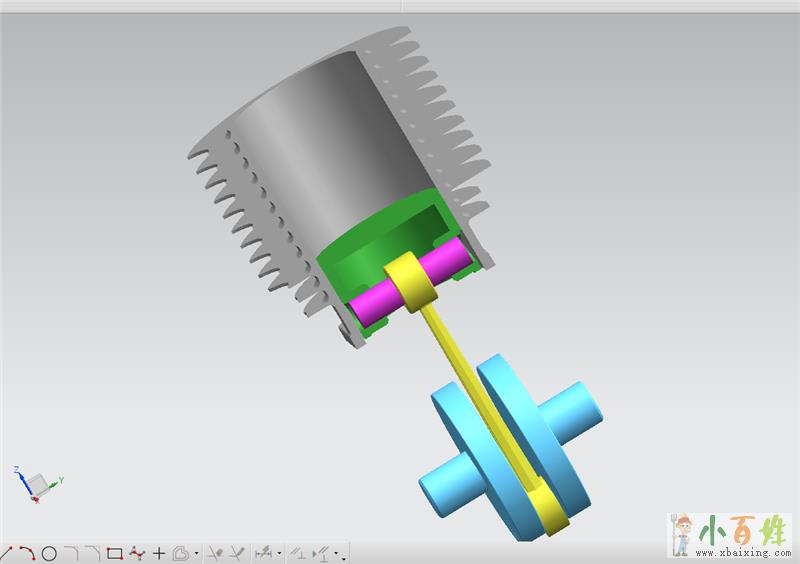
Task: Select the Point (plus) tool
Action: 159,553
